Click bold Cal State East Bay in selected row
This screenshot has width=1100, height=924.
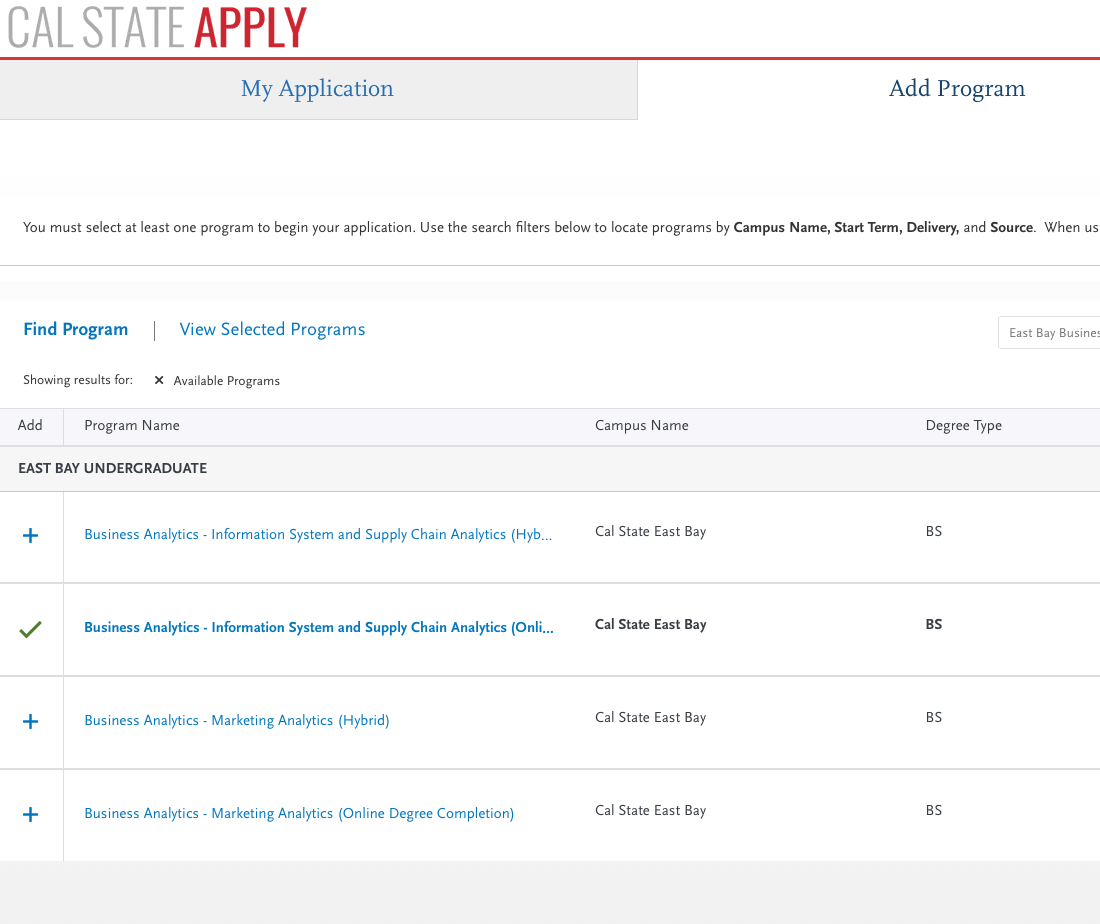point(650,624)
